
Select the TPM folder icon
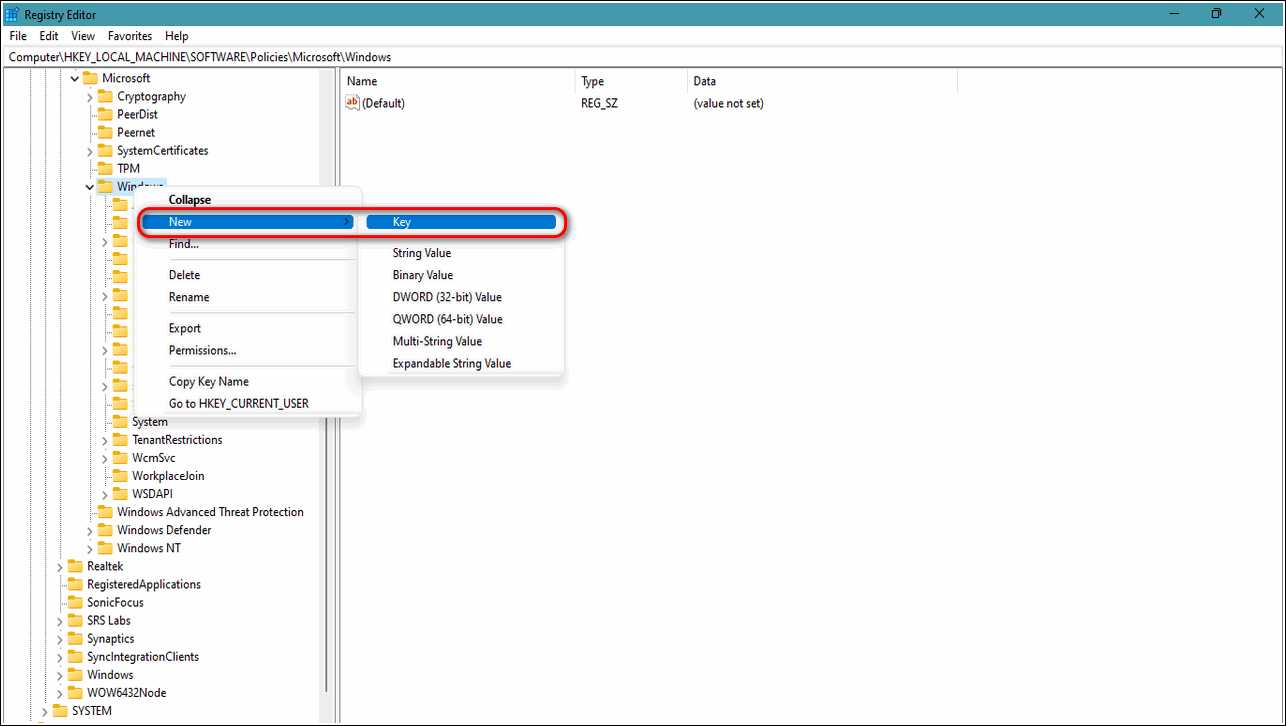click(x=105, y=169)
